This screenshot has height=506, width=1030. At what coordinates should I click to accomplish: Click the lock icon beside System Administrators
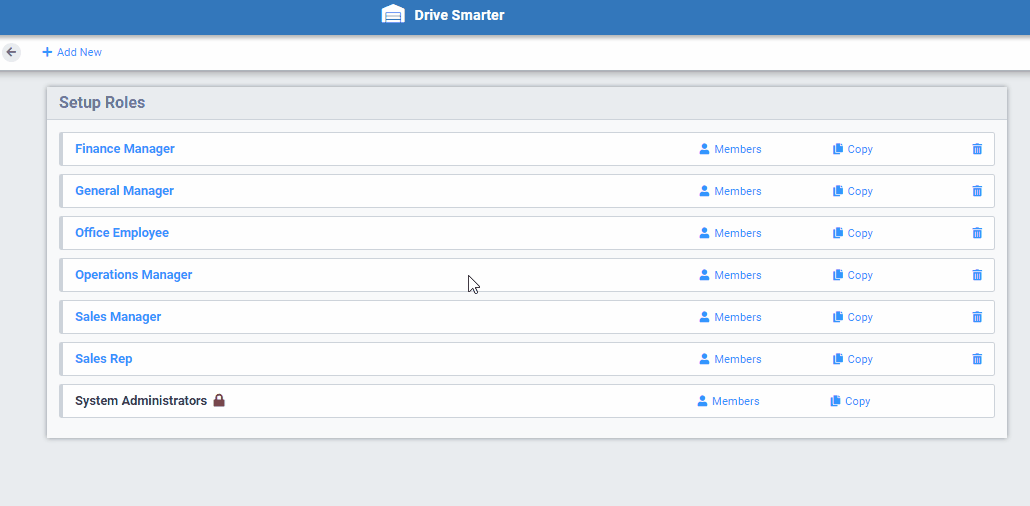[x=219, y=400]
